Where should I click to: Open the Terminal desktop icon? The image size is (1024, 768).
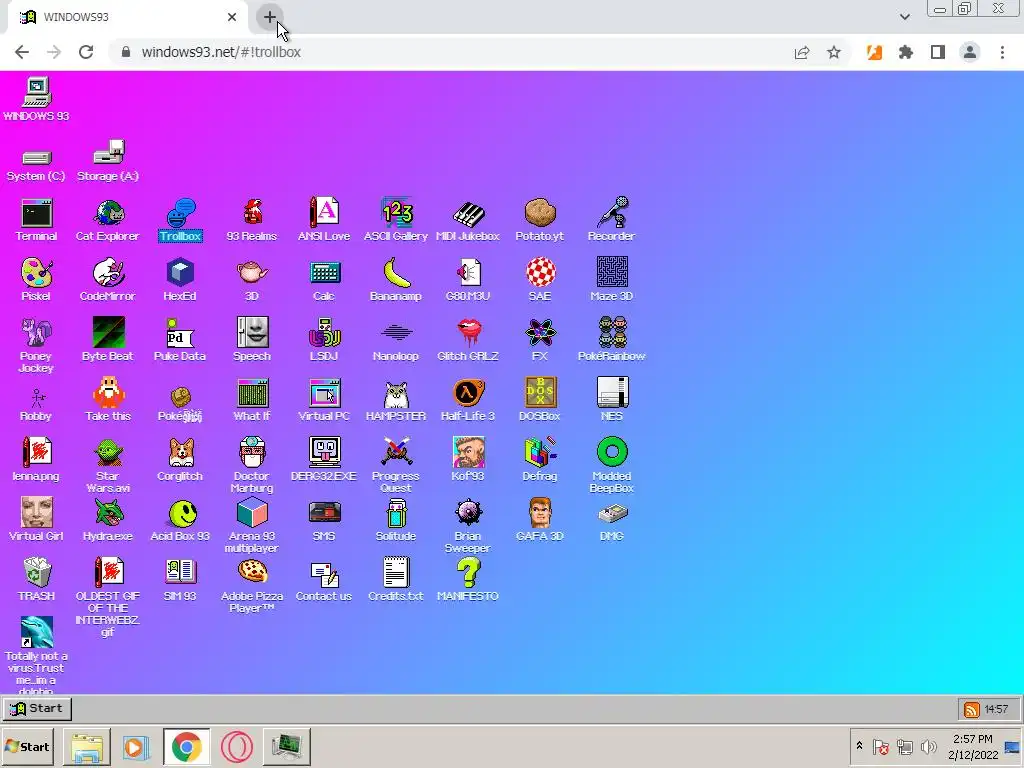37,220
